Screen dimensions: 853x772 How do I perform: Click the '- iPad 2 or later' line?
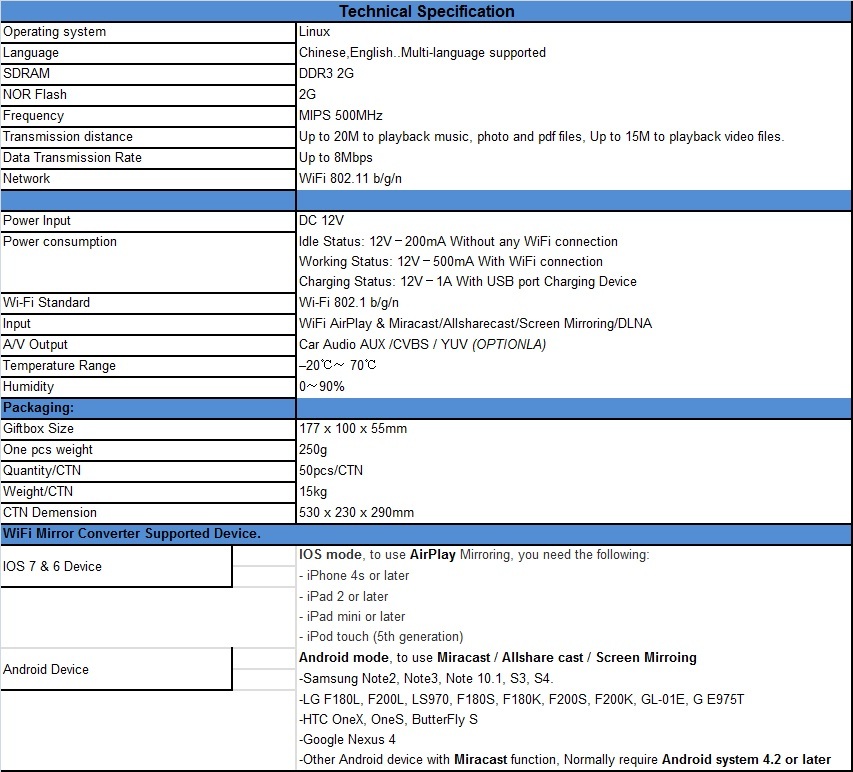343,597
